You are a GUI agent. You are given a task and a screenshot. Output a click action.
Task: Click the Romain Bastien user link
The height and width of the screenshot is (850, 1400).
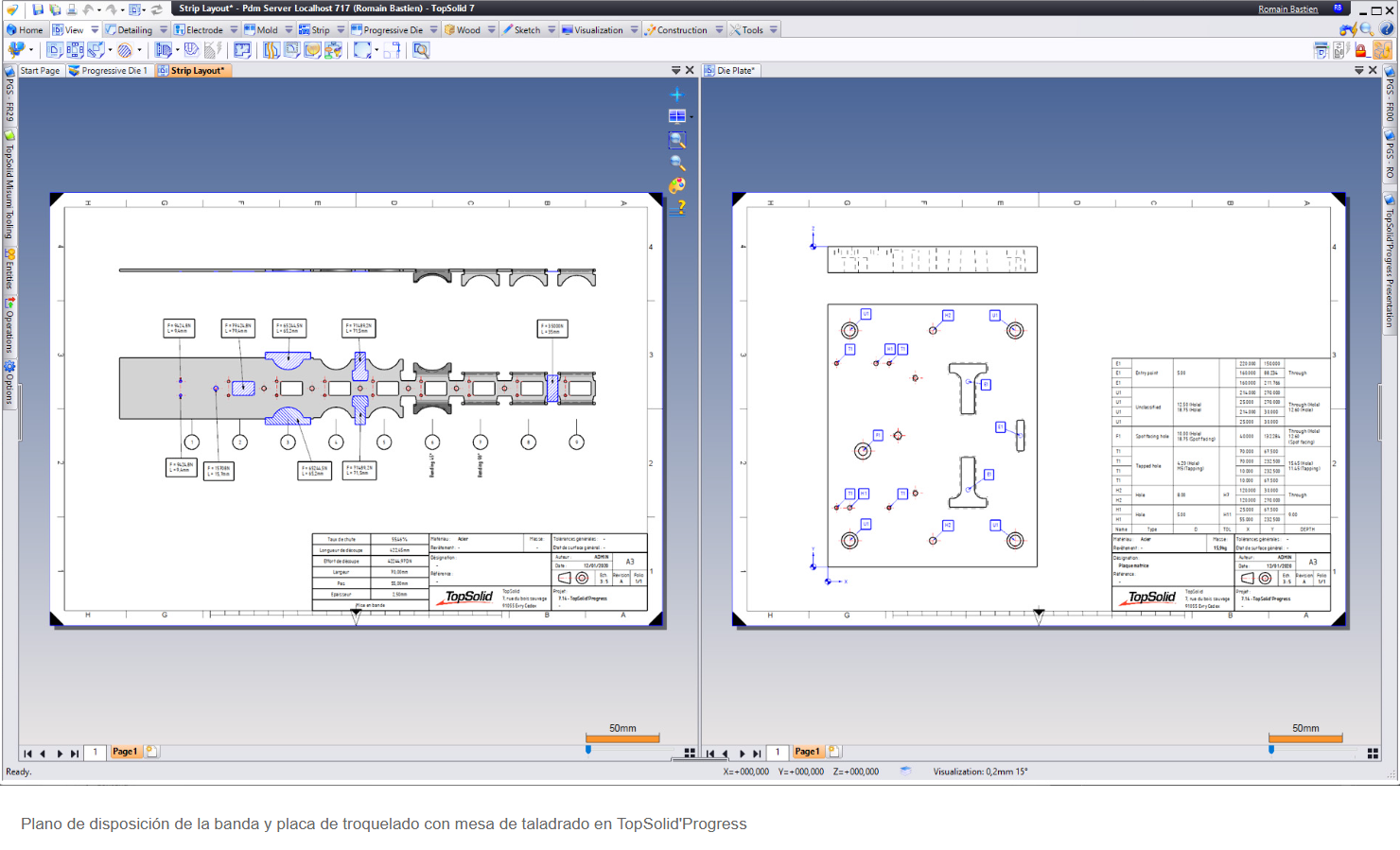1287,9
